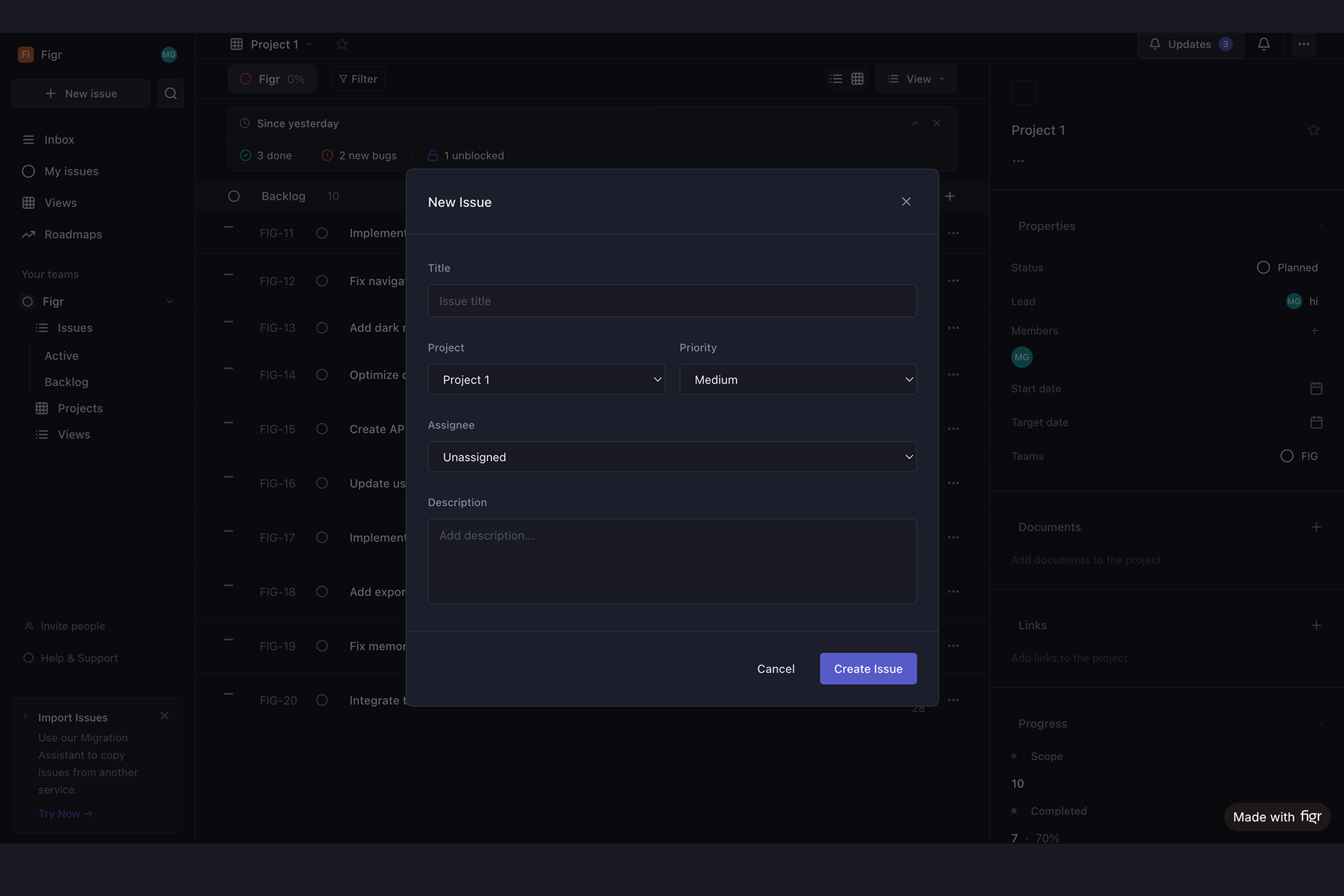Add a document with plus icon
The image size is (1344, 896).
1316,527
